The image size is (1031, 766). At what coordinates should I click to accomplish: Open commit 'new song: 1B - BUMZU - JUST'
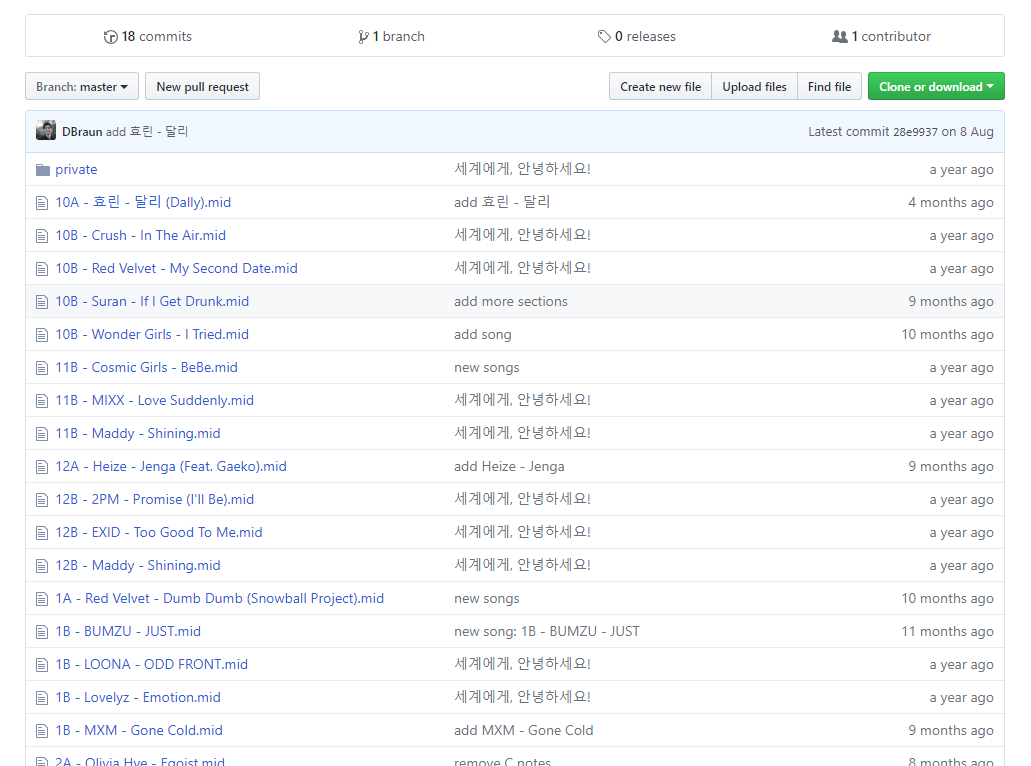pyautogui.click(x=546, y=631)
